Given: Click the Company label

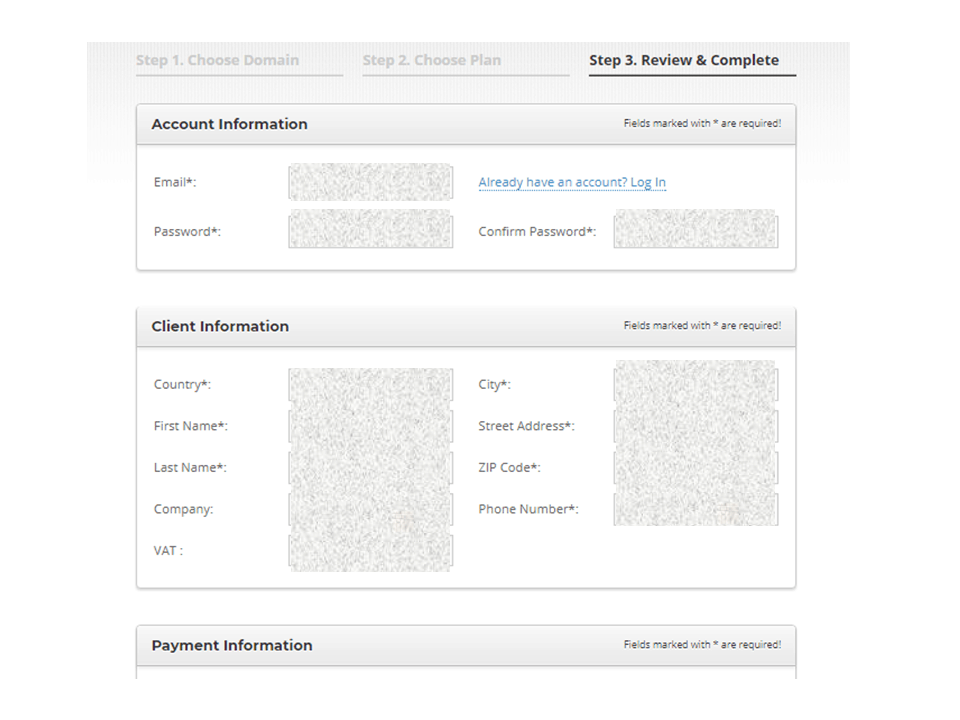Looking at the screenshot, I should point(184,509).
